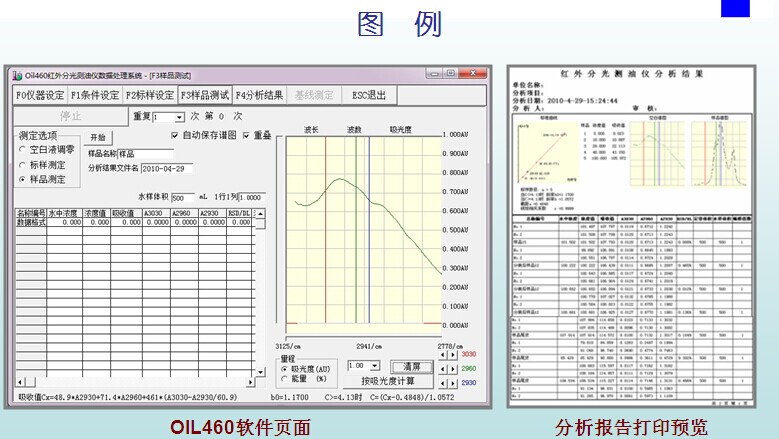Image resolution: width=779 pixels, height=439 pixels.
Task: Open F4分析结果 tab
Action: click(x=259, y=95)
